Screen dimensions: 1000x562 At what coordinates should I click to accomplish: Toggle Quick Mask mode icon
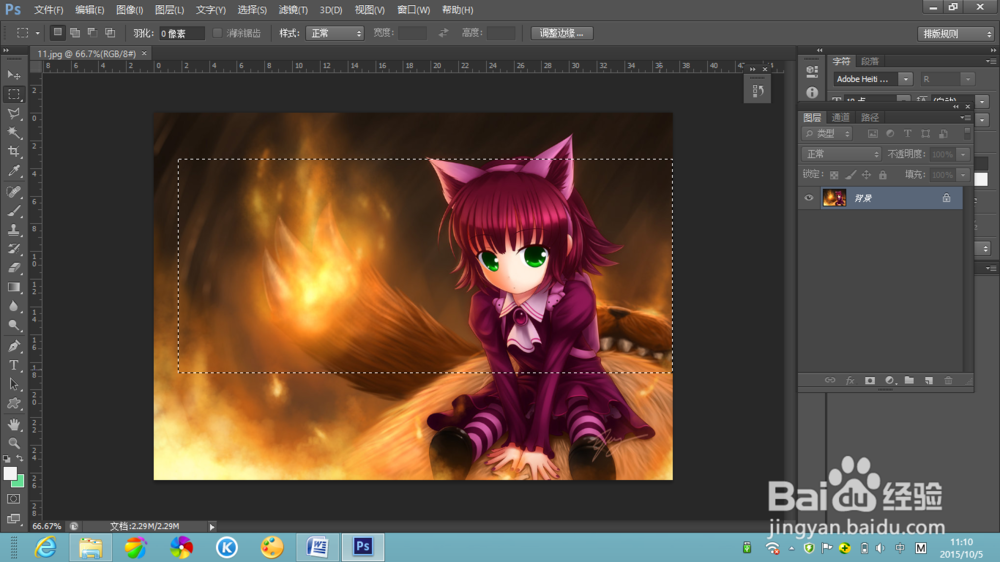coord(13,499)
